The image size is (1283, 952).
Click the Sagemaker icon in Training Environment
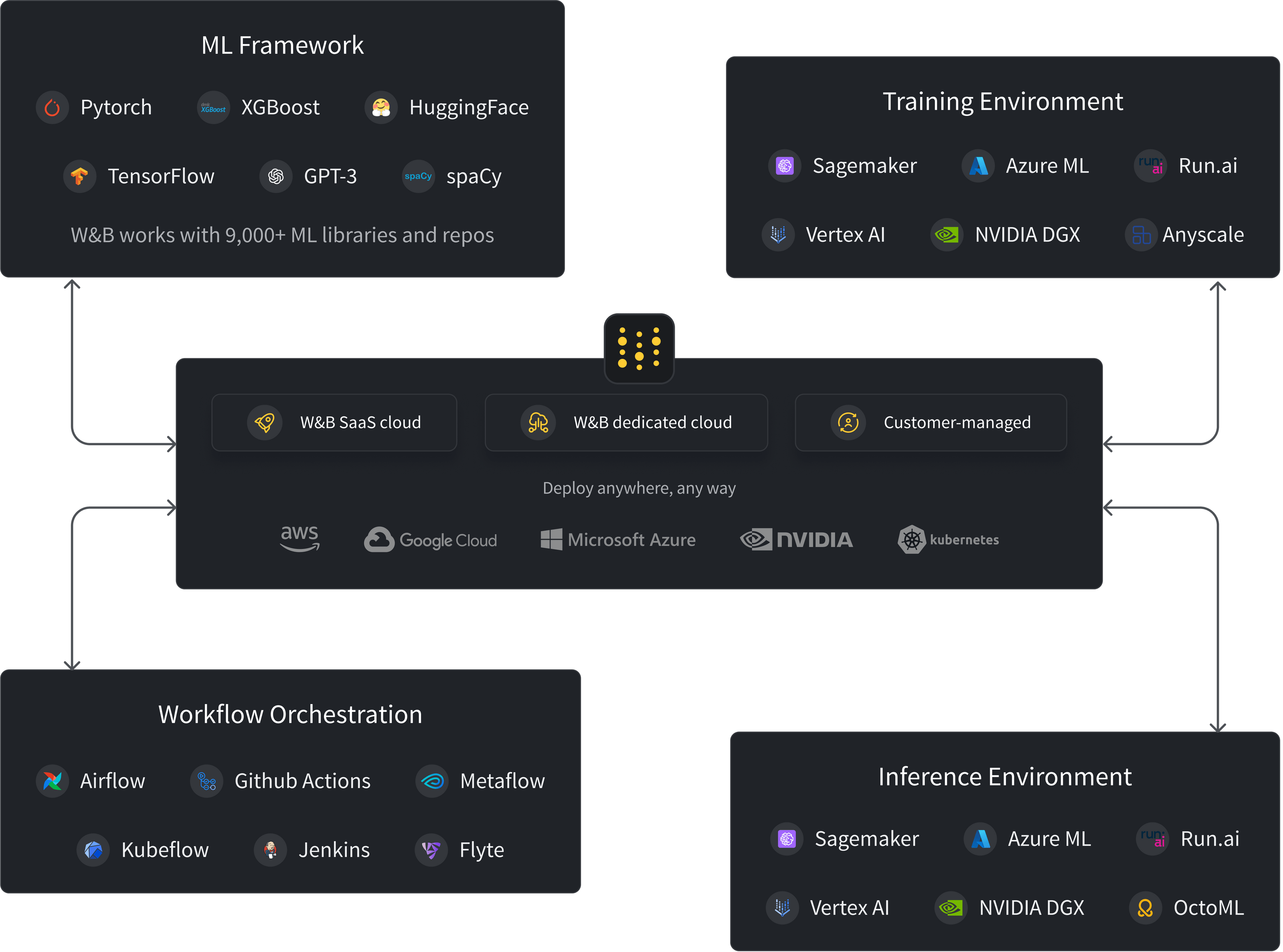(784, 166)
